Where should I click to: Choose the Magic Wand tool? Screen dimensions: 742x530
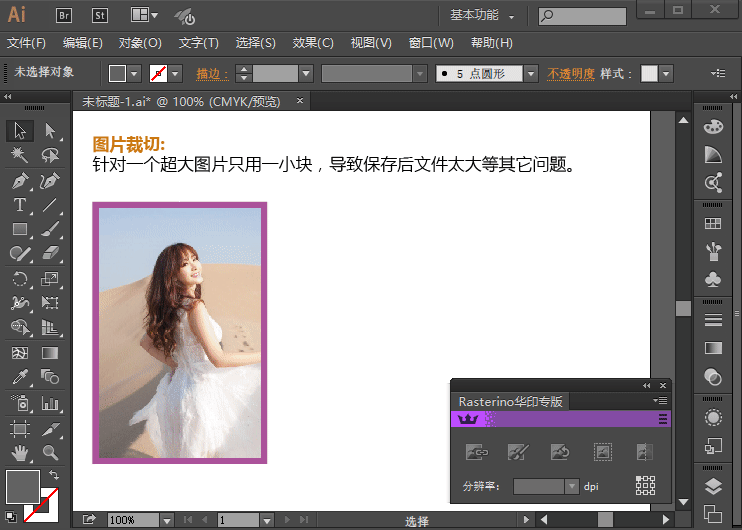pyautogui.click(x=19, y=156)
